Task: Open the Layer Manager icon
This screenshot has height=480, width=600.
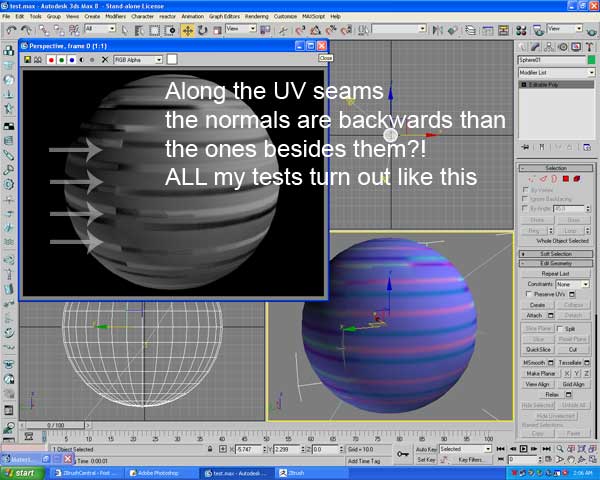Action: pos(471,30)
